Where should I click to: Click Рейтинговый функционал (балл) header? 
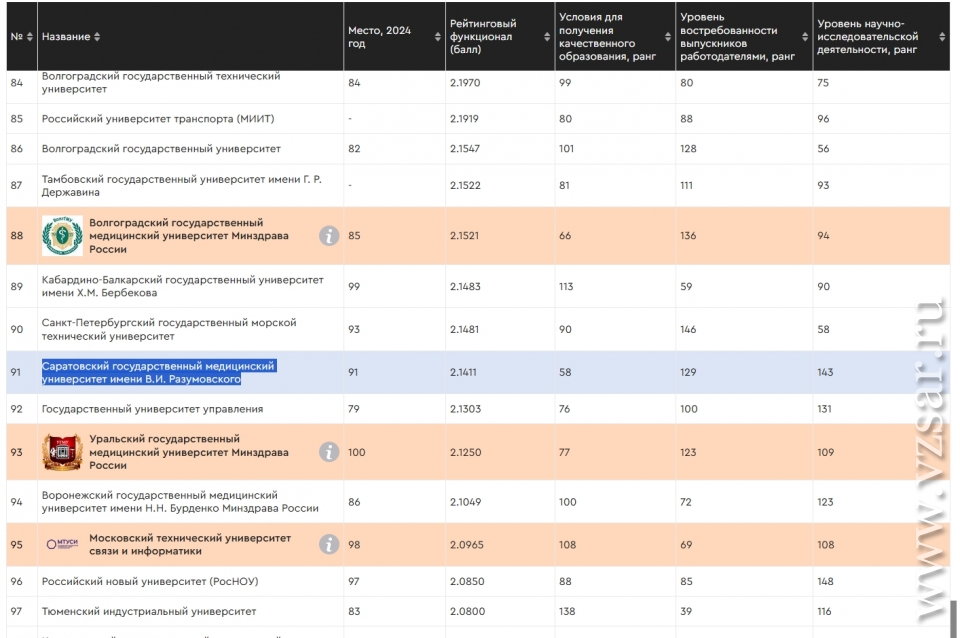tap(483, 37)
